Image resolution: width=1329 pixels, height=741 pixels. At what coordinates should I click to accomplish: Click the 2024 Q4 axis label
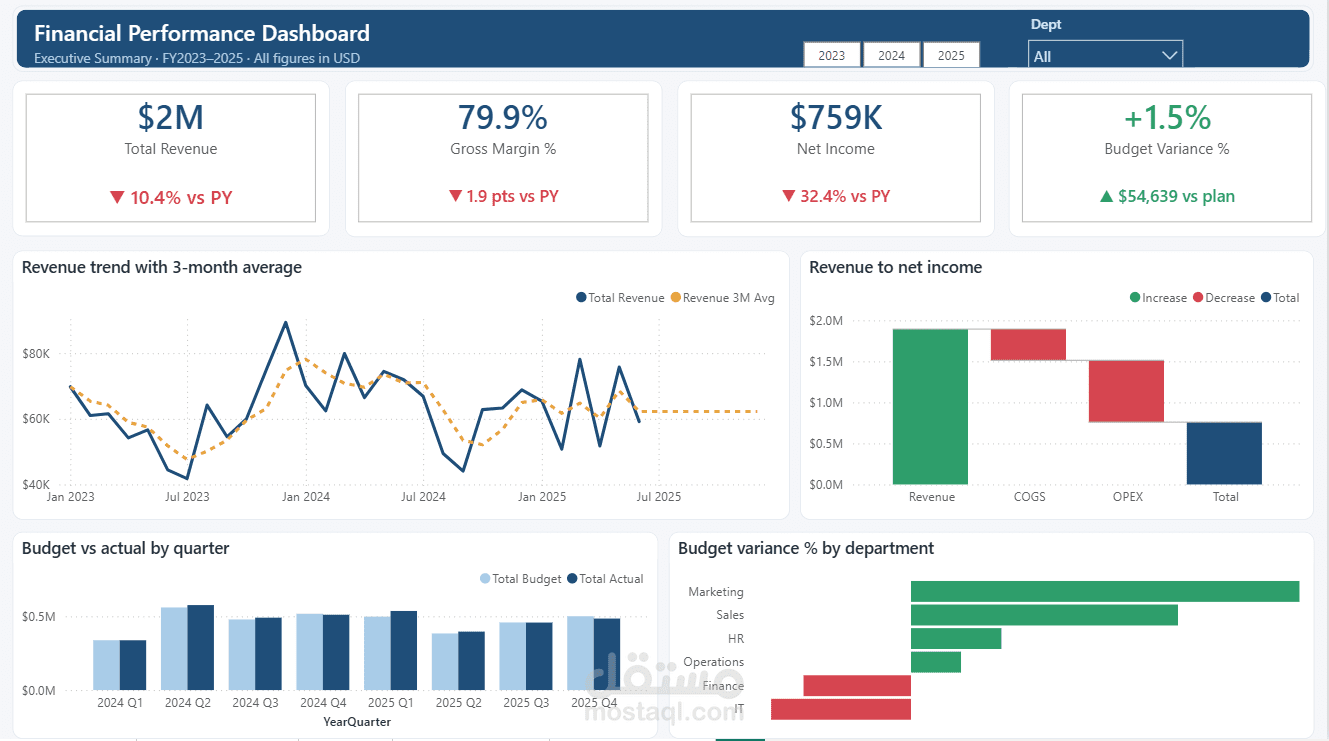click(323, 703)
